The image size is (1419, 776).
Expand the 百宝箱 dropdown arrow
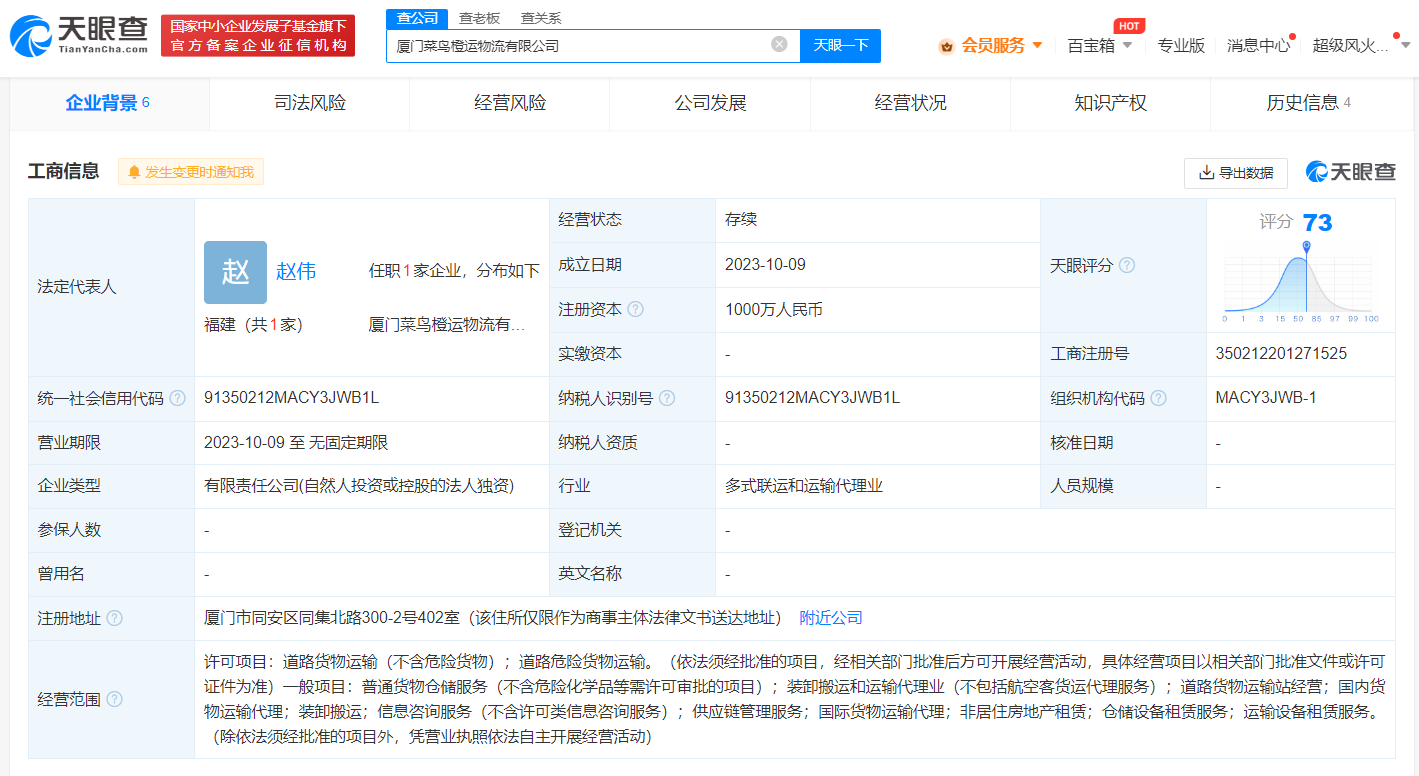point(1128,45)
